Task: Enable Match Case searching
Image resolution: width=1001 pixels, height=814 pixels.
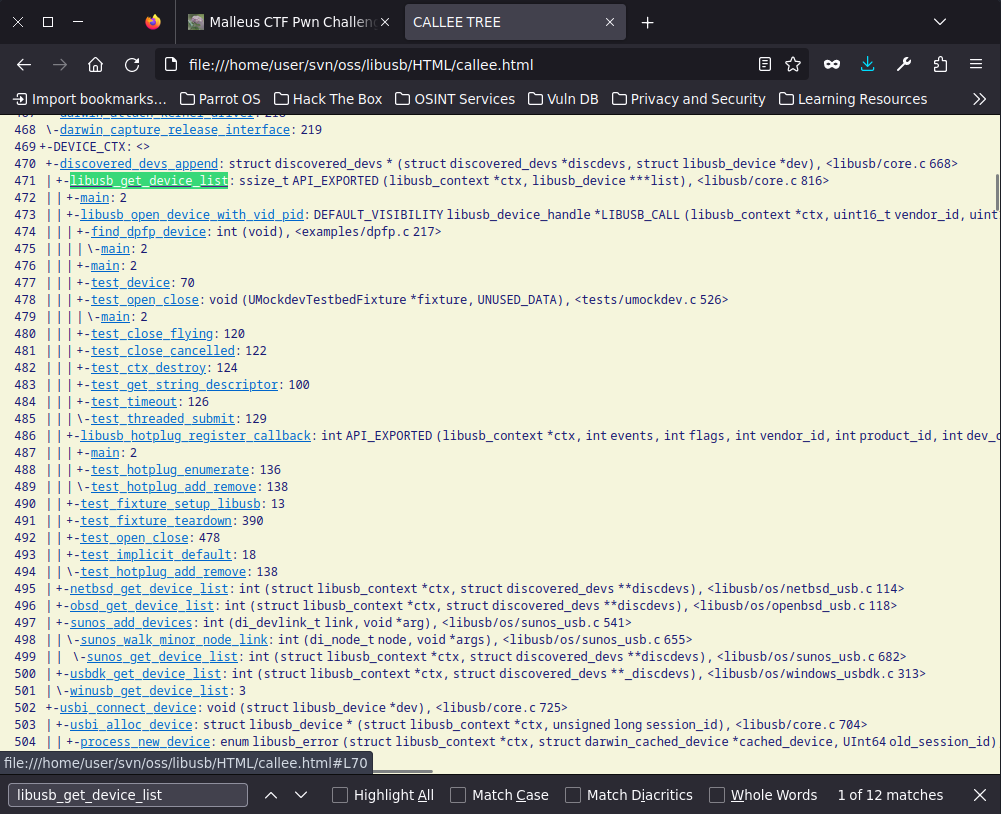Action: coord(458,795)
